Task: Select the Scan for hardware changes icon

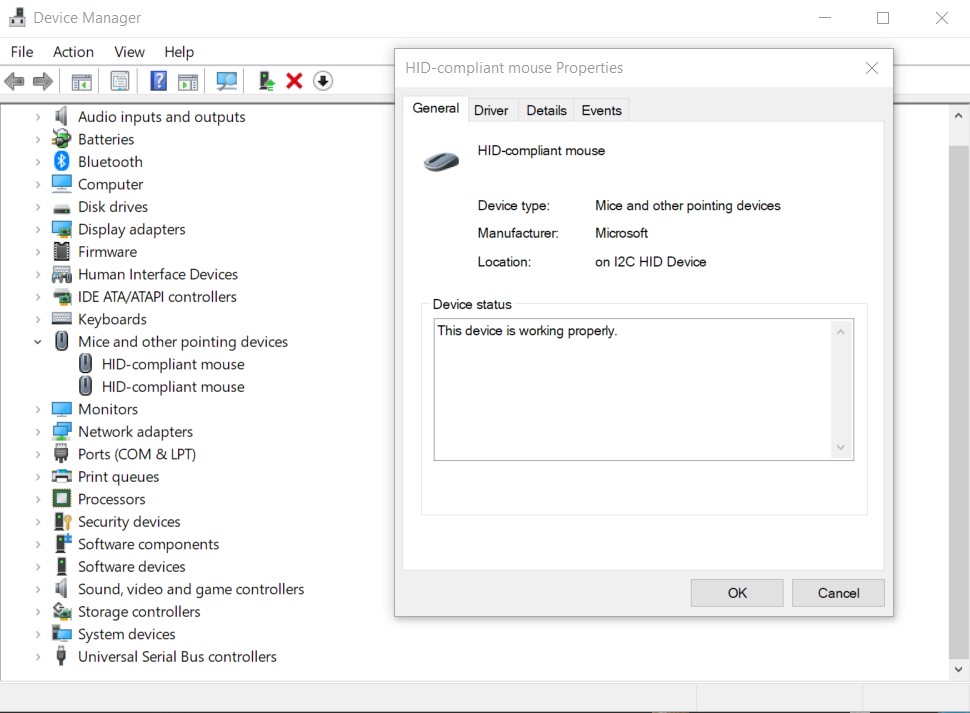Action: (228, 81)
